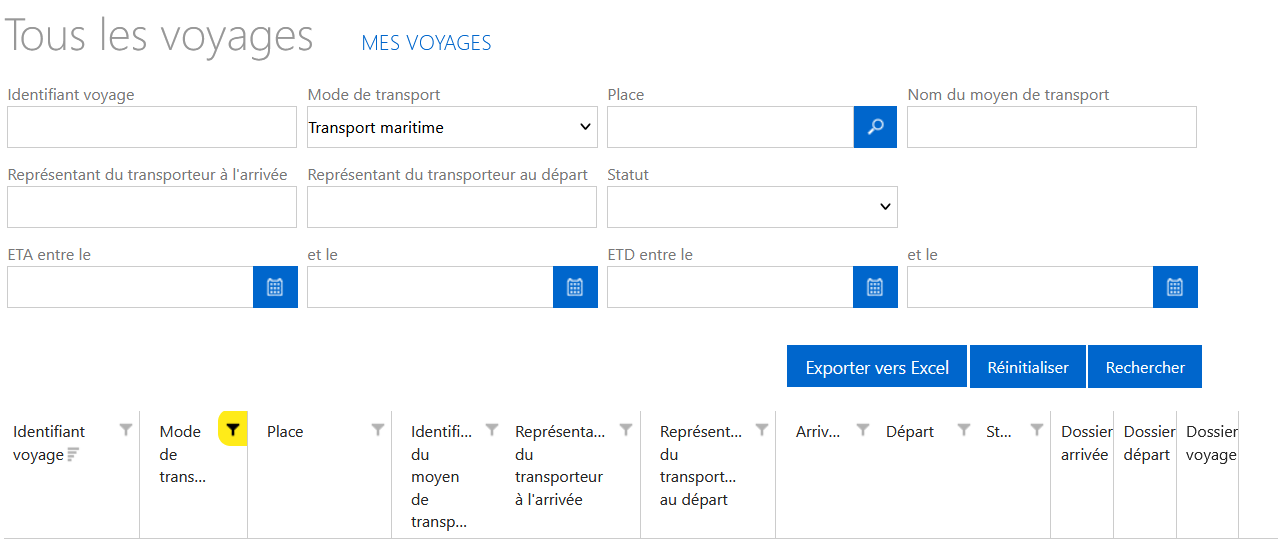Viewport: 1278px width, 543px height.
Task: Open the filter on Départ column
Action: [964, 430]
